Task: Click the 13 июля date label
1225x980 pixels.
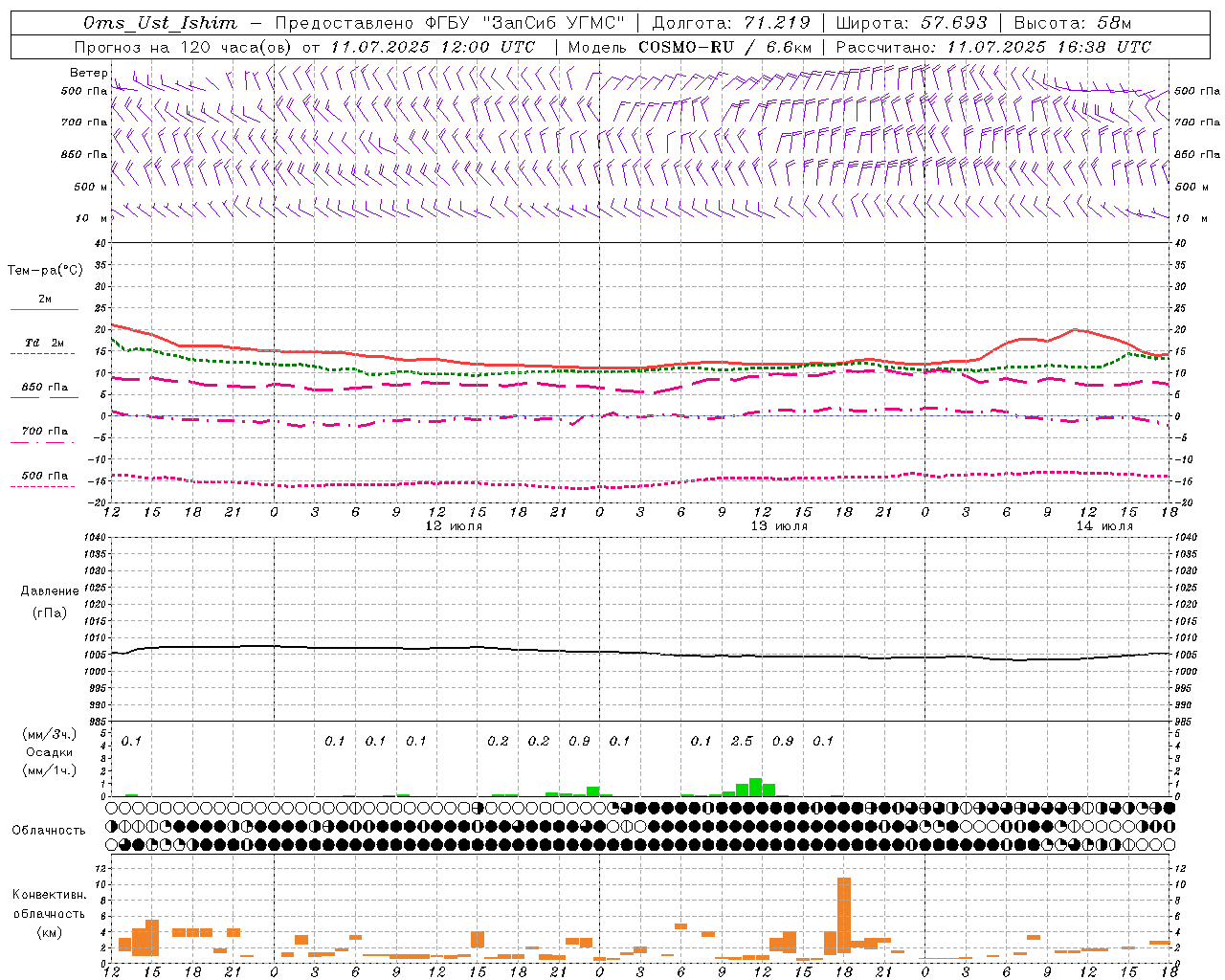Action: click(779, 526)
